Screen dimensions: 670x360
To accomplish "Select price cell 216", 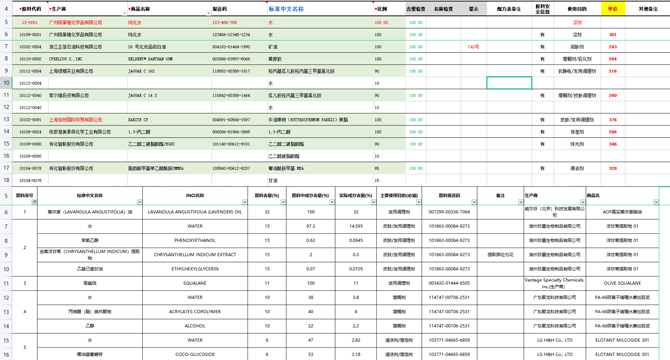I will coord(613,71).
